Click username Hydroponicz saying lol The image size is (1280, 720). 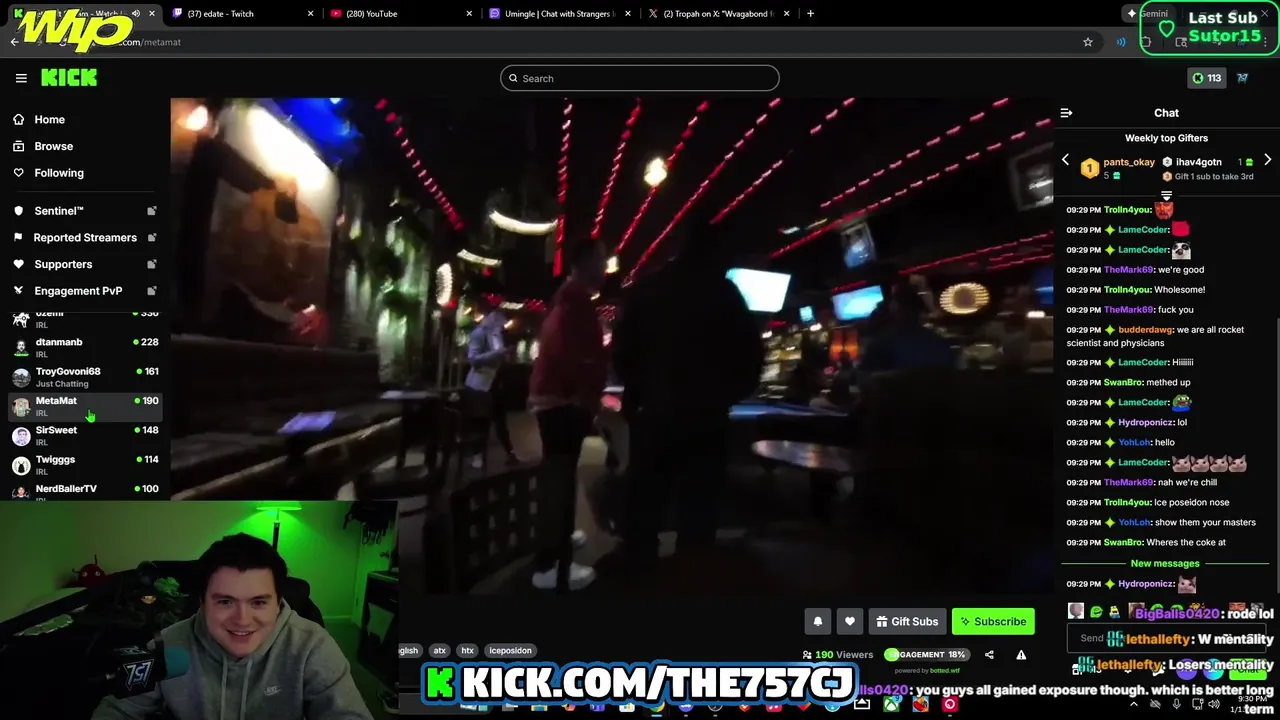pyautogui.click(x=1145, y=422)
